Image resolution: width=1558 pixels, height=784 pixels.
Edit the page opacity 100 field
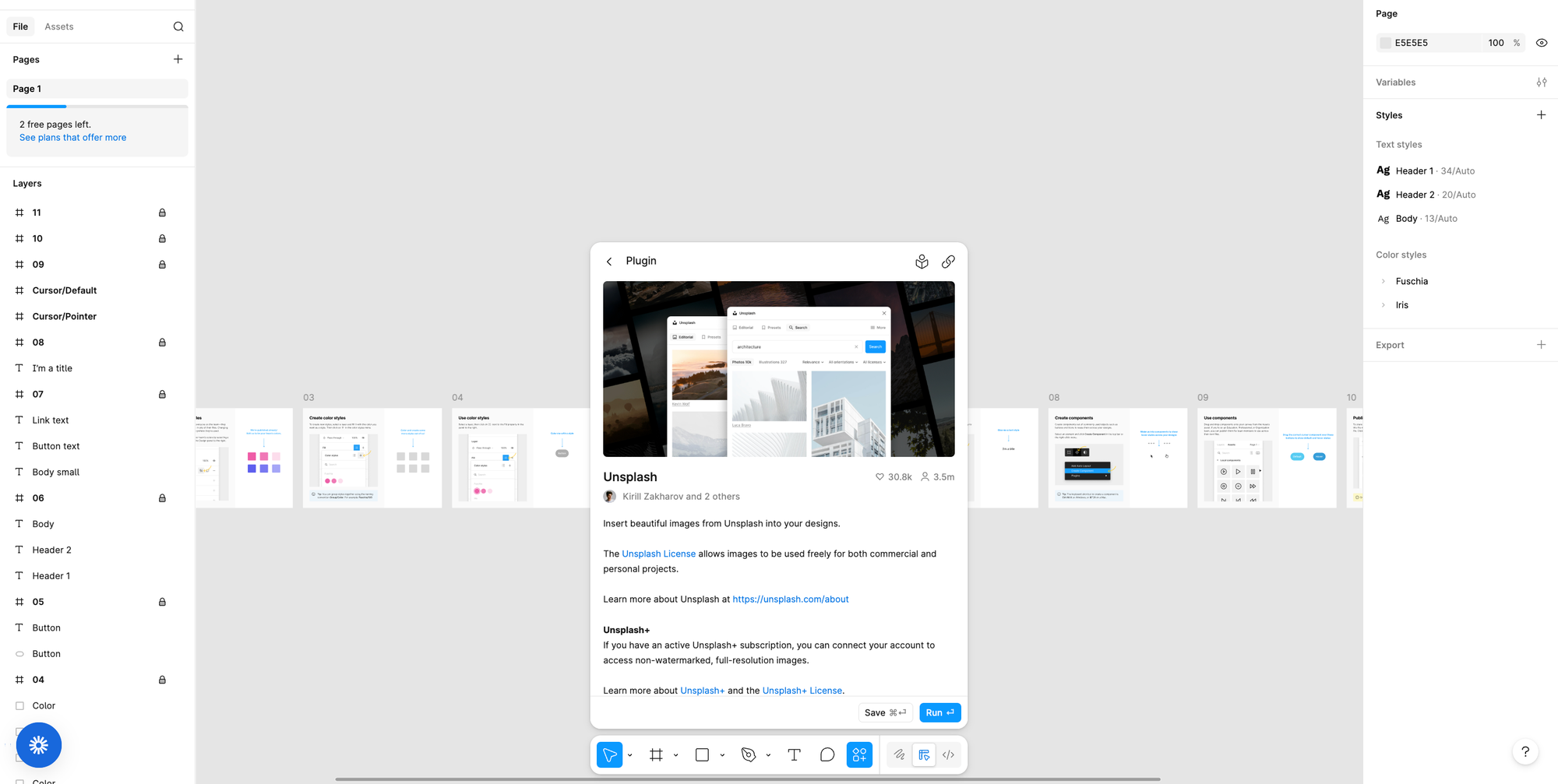pyautogui.click(x=1496, y=43)
